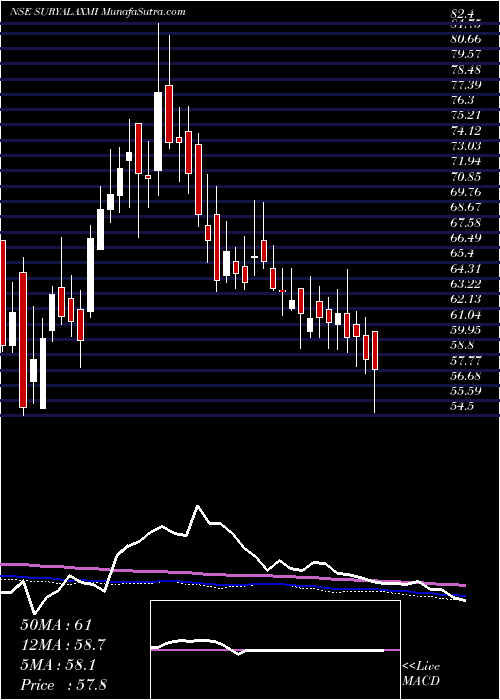This screenshot has height=700, width=500.
Task: Select the 77.39 price axis label
Action: [x=466, y=85]
